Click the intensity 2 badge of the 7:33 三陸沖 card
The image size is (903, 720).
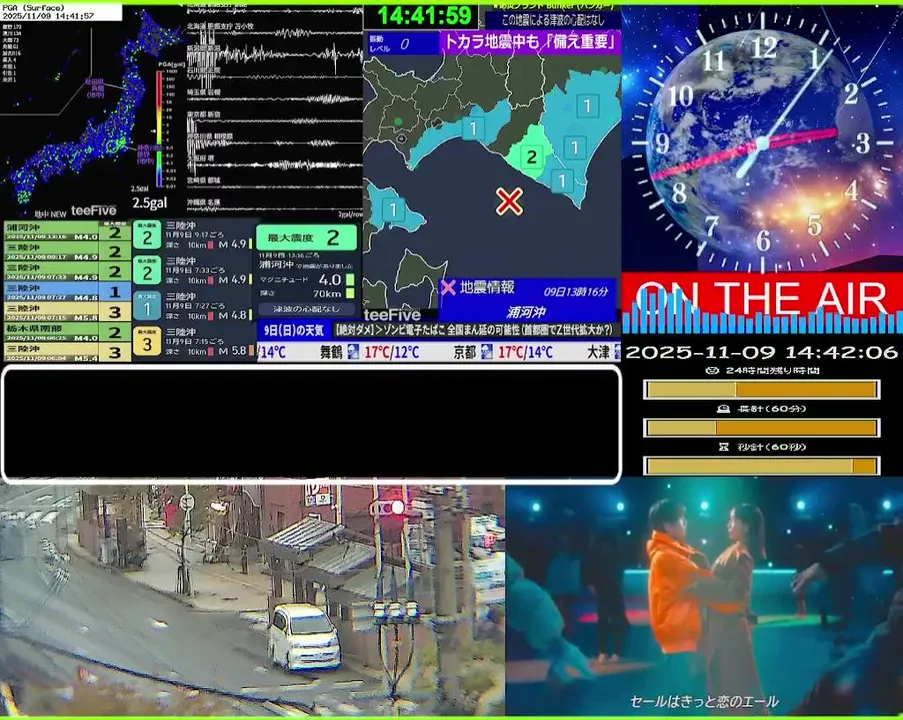coord(147,271)
